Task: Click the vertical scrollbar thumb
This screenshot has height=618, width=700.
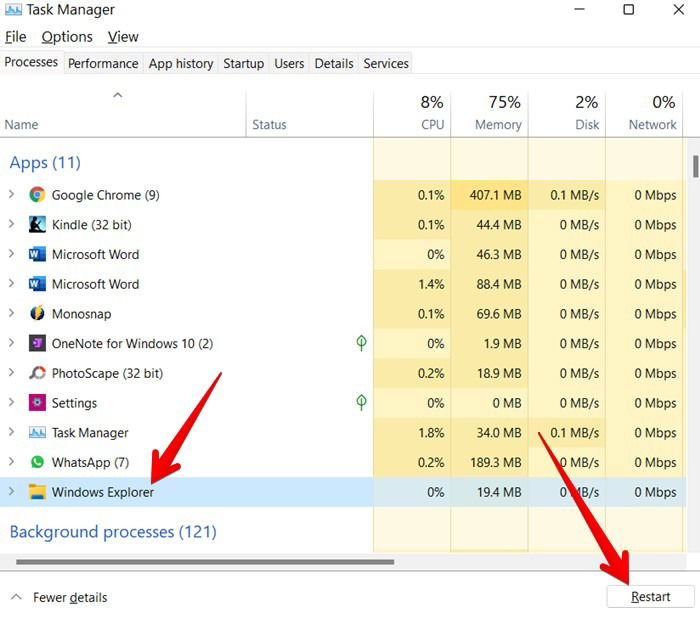Action: 696,166
